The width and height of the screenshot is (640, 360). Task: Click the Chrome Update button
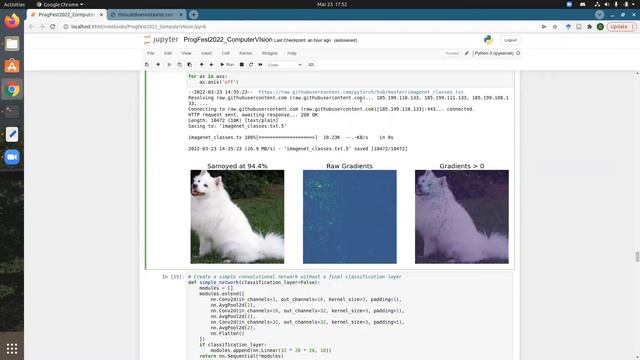[621, 27]
